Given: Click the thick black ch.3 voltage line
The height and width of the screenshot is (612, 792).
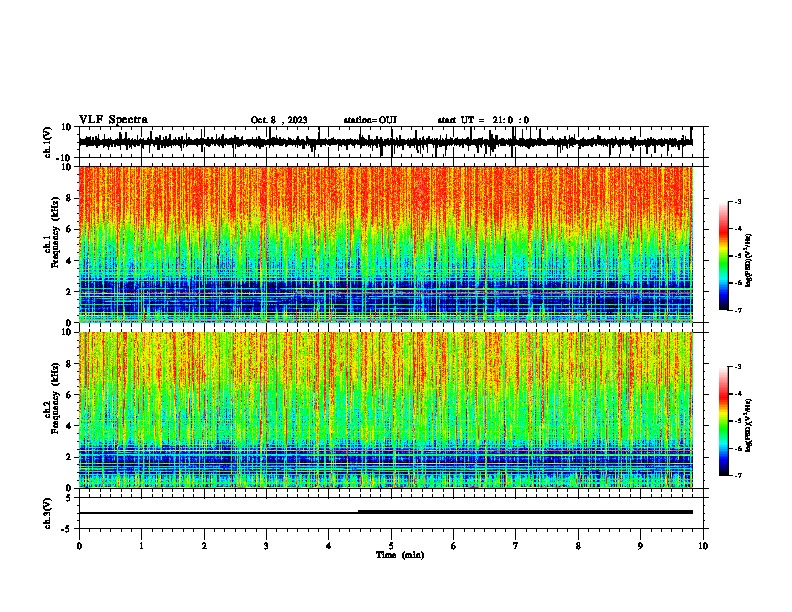Looking at the screenshot, I should point(525,512).
